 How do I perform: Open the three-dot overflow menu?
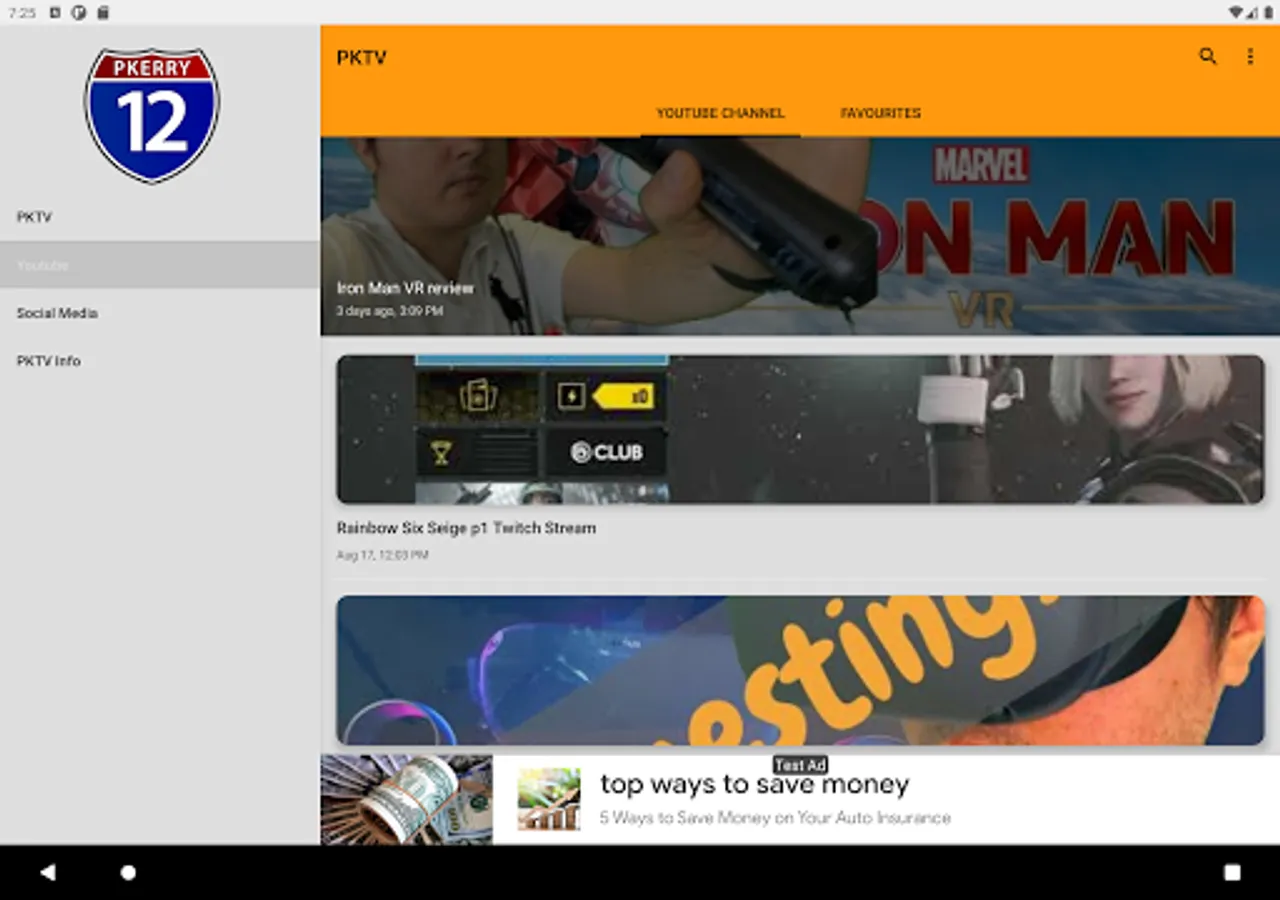tap(1250, 57)
